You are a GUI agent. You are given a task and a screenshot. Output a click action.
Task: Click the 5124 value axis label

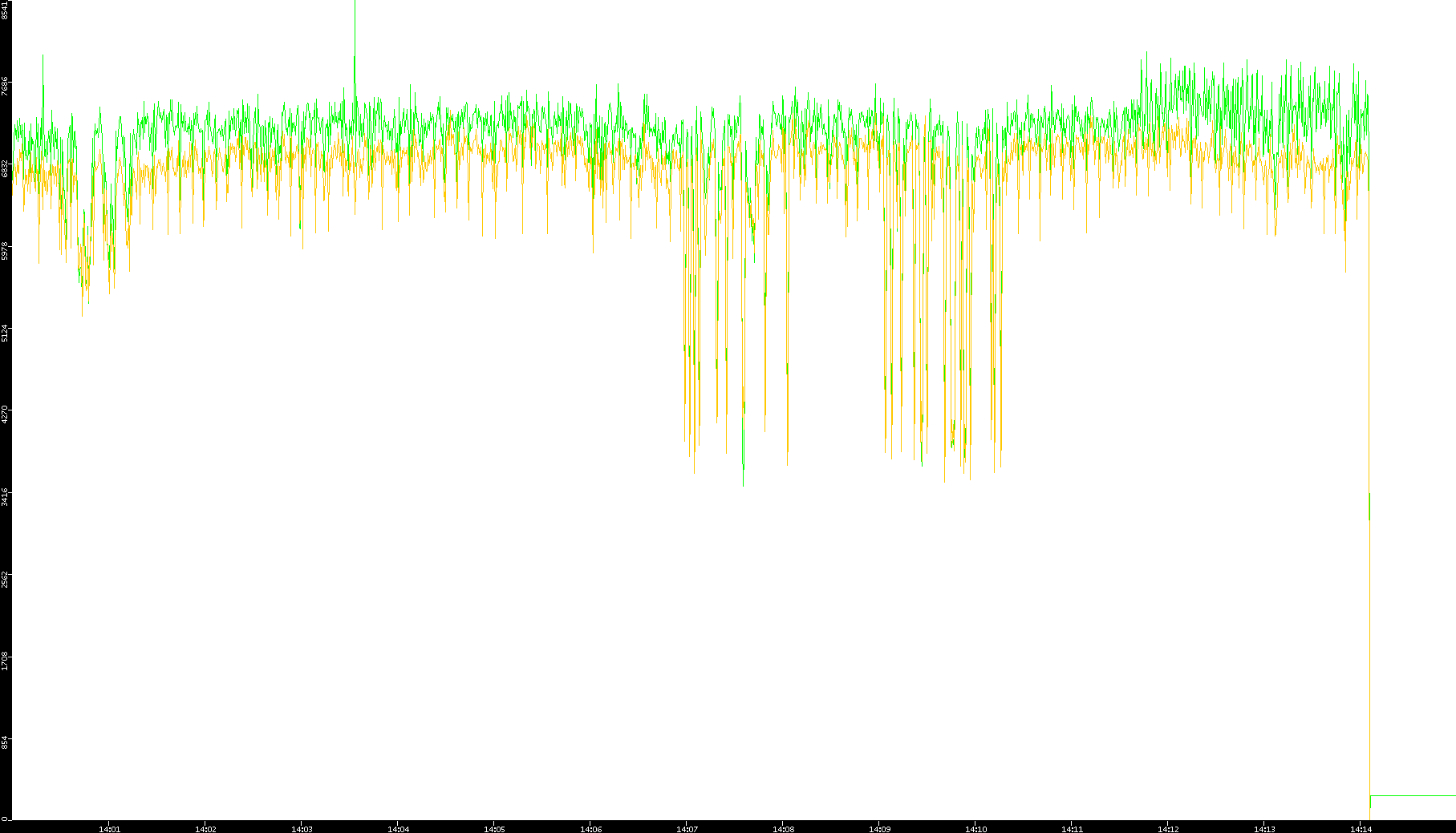point(5,333)
